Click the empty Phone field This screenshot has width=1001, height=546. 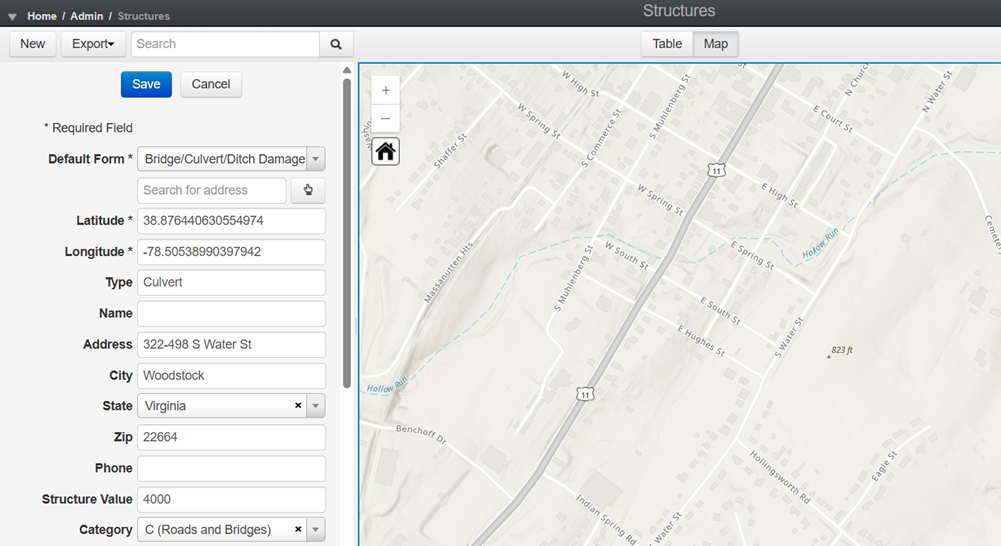coord(231,468)
